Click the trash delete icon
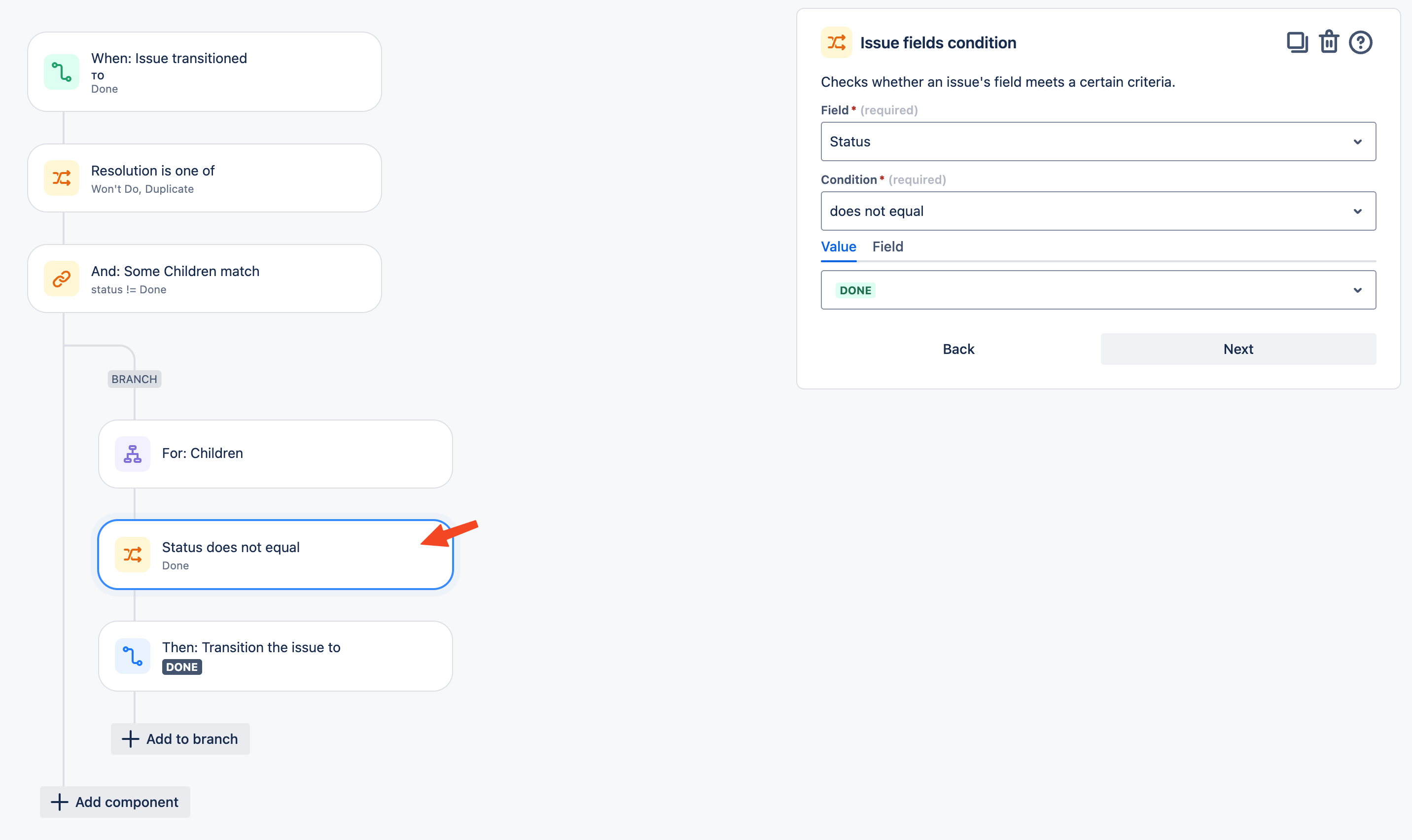The width and height of the screenshot is (1412, 840). (1329, 42)
